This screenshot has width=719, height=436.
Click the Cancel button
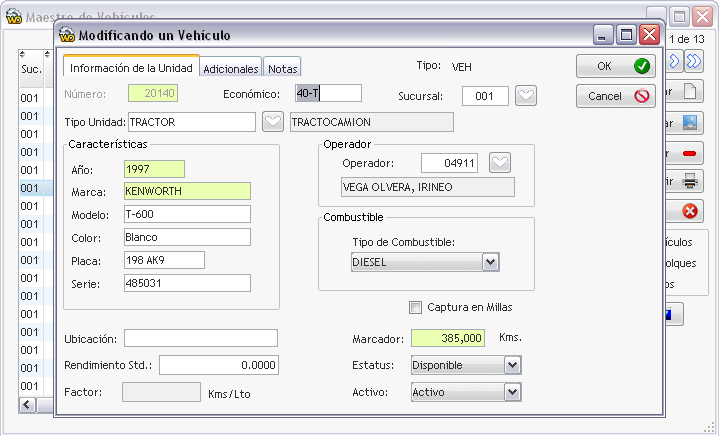tap(615, 96)
